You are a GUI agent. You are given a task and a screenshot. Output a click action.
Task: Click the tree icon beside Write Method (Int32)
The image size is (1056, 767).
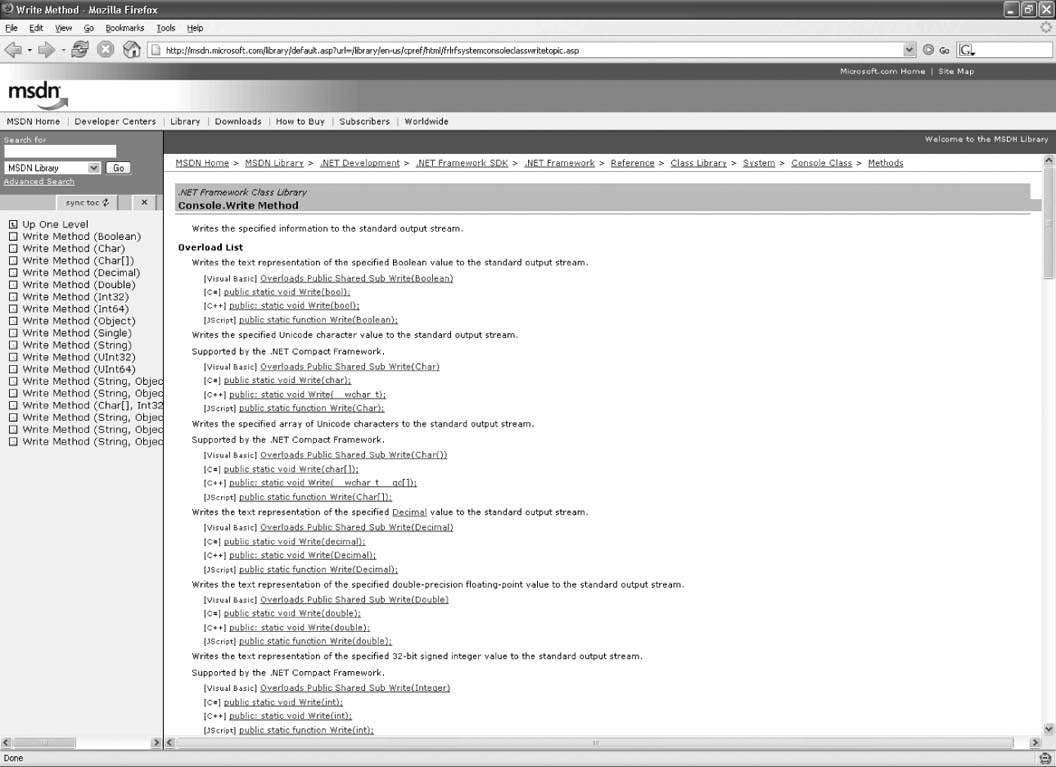tap(13, 297)
